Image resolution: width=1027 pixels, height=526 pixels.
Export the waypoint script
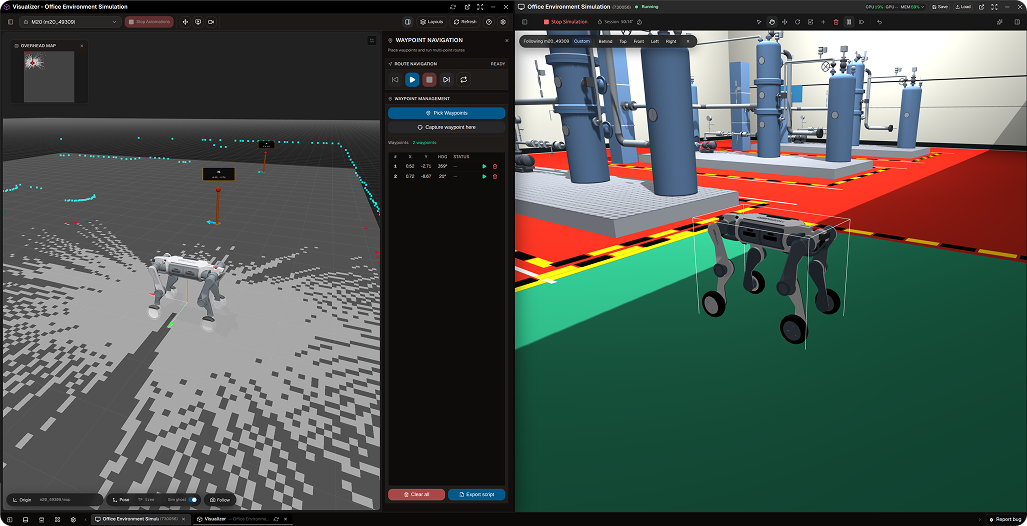(477, 495)
